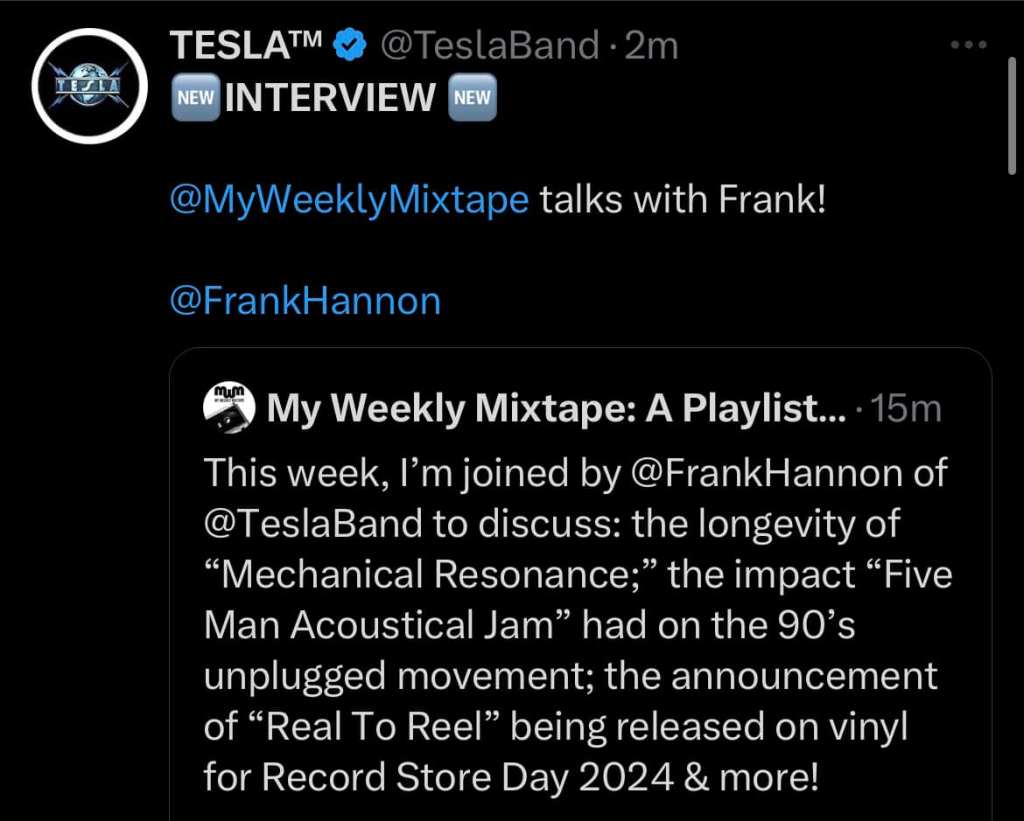Visit the @MyWeeklyMixtape mention link
The height and width of the screenshot is (821, 1024).
(350, 199)
